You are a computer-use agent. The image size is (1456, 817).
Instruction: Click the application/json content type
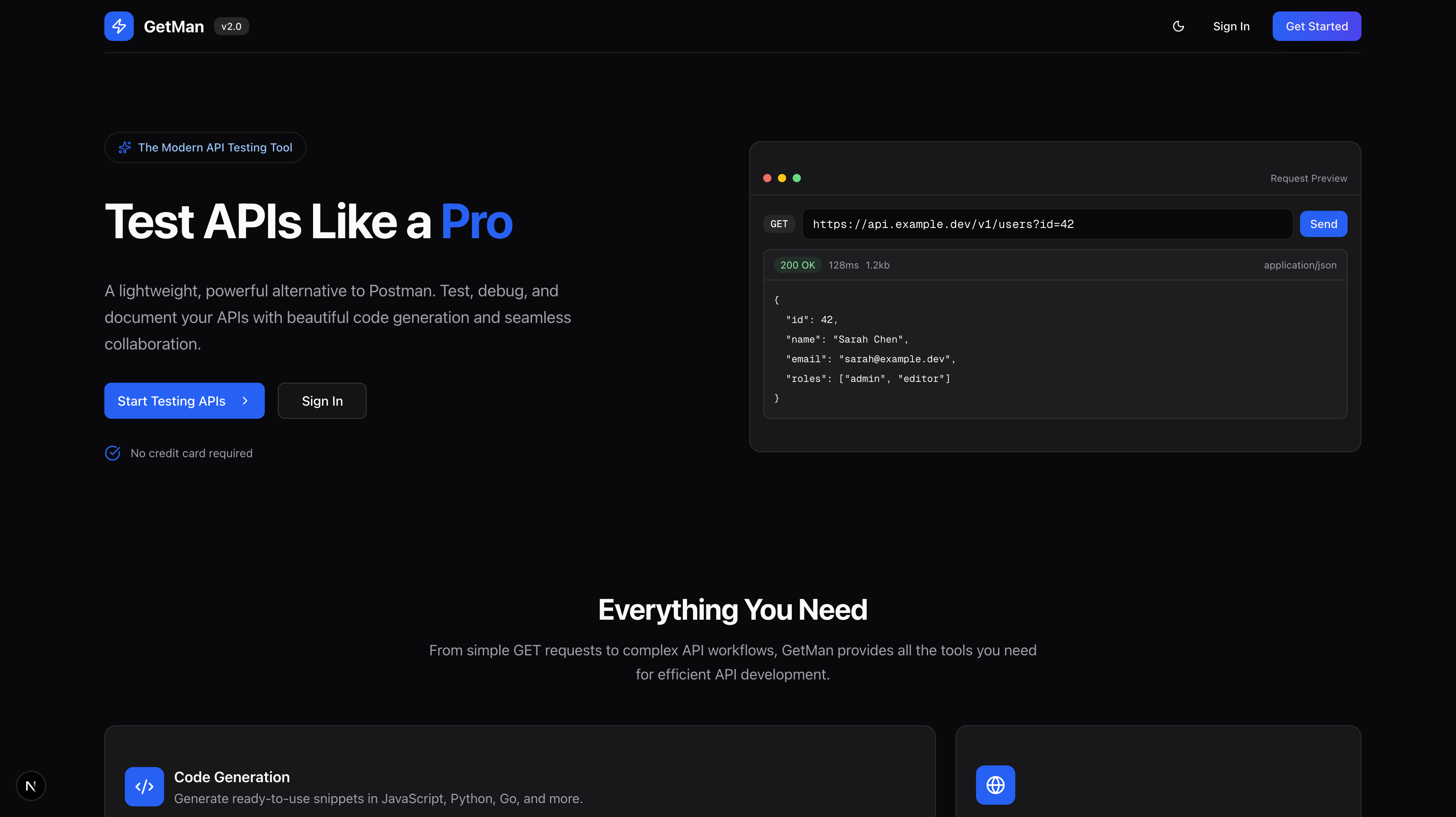[x=1300, y=265]
